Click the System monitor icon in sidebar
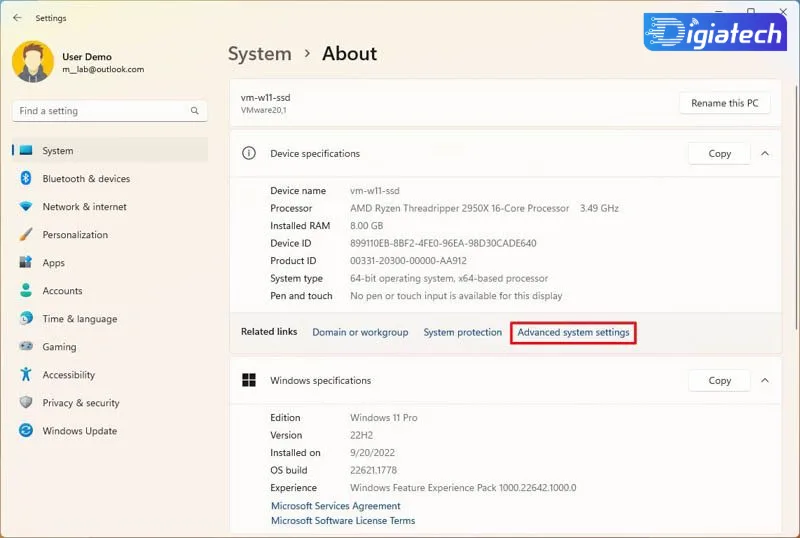 (x=26, y=151)
